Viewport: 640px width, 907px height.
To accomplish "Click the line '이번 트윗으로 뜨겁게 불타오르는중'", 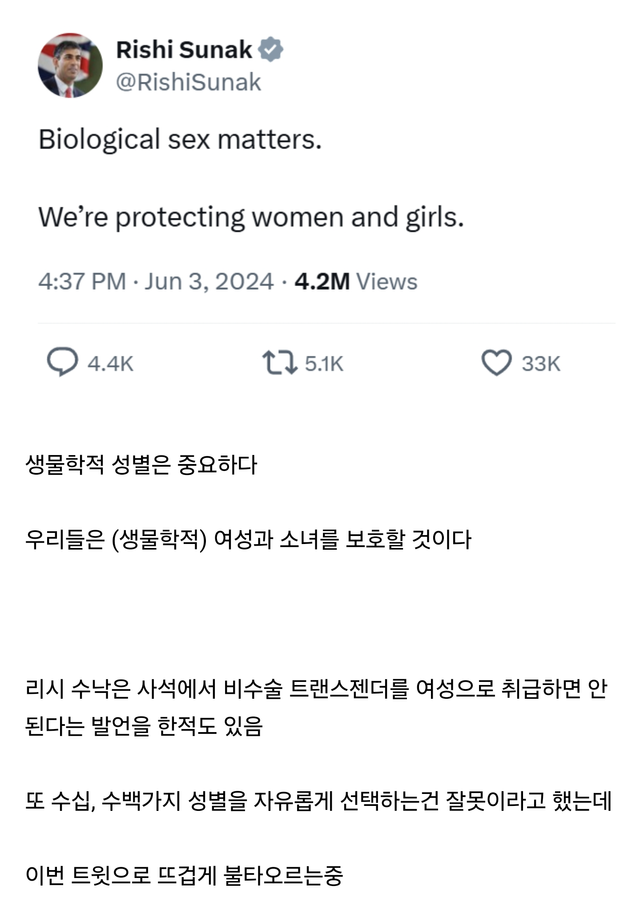I will 185,875.
